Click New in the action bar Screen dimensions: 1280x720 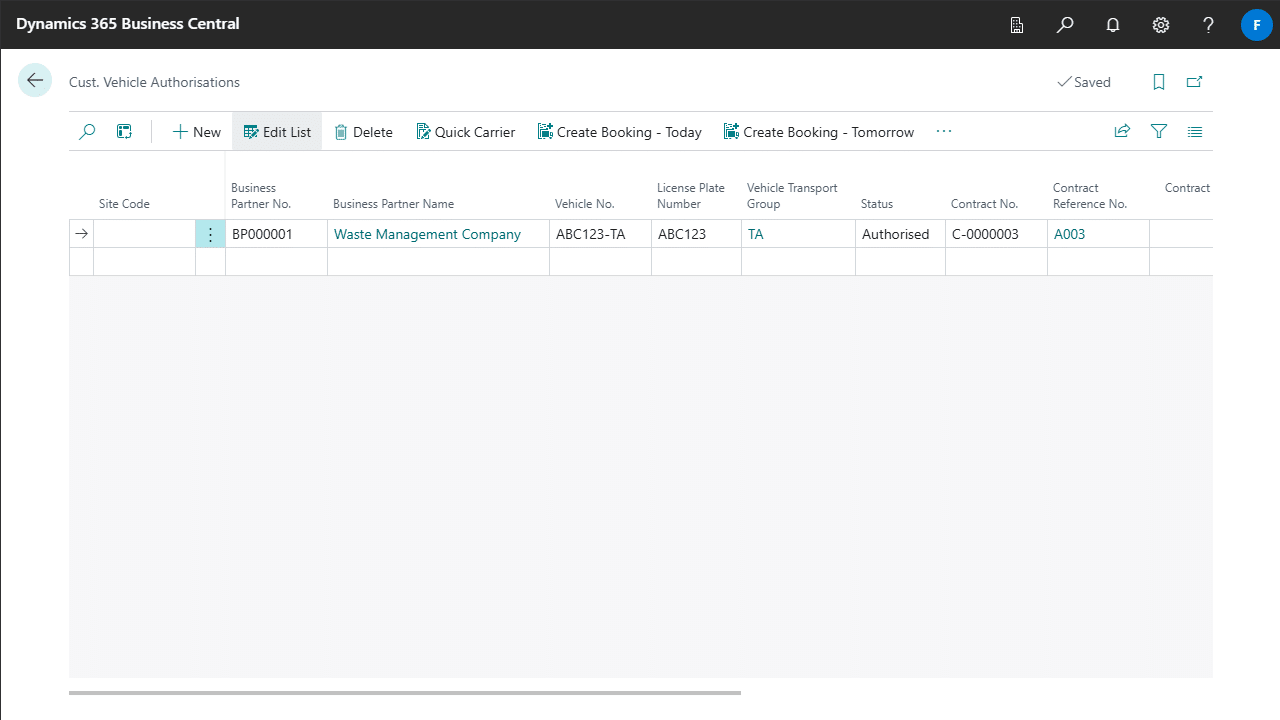click(196, 132)
